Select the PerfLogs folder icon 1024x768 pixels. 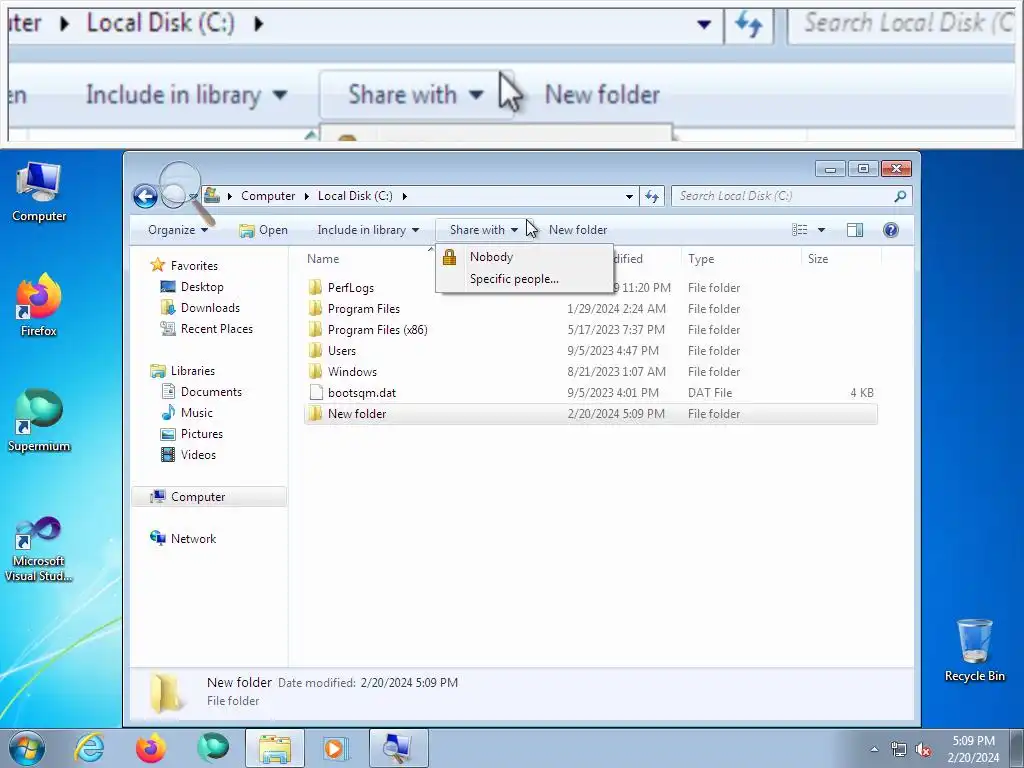[x=315, y=287]
